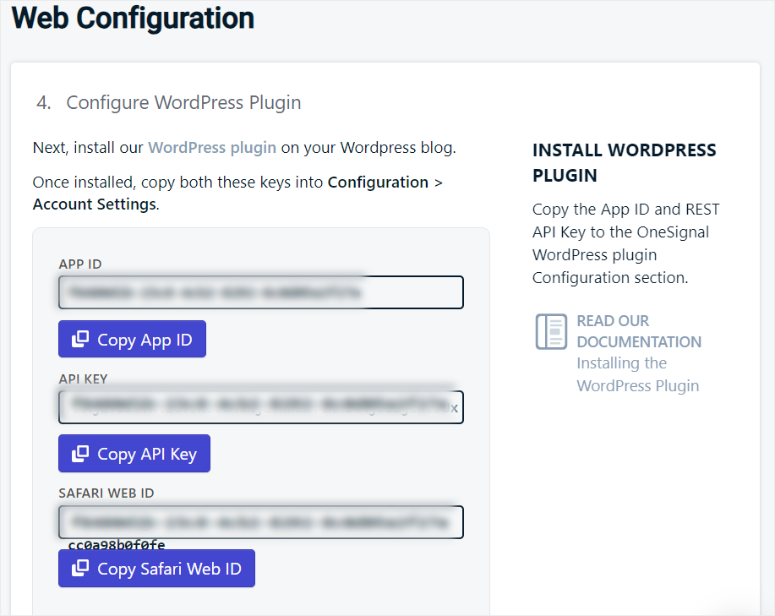This screenshot has height=616, width=775.
Task: Click the Copy API Key button
Action: point(134,453)
